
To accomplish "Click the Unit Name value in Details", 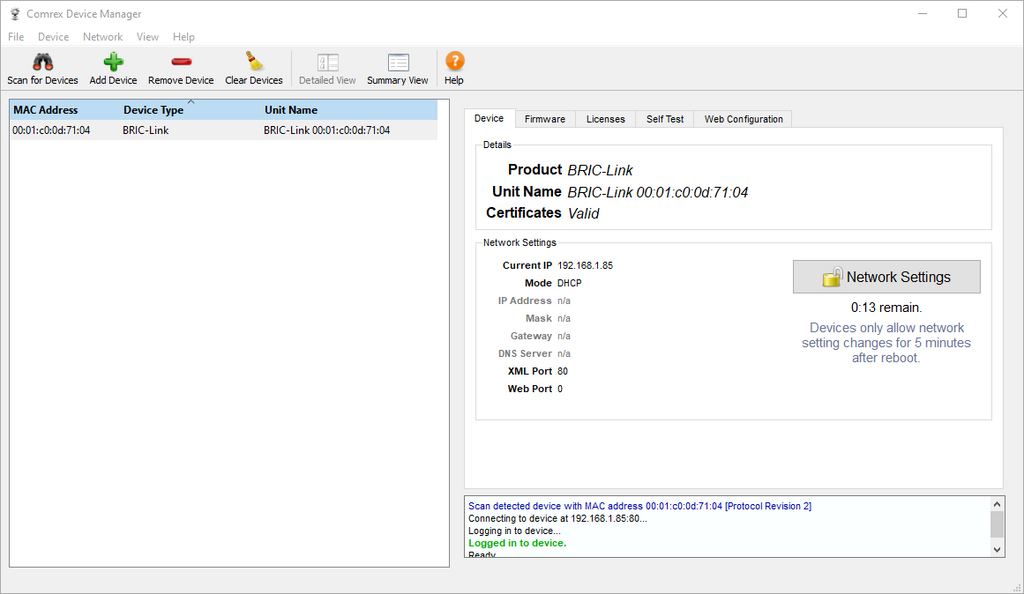I will 658,193.
